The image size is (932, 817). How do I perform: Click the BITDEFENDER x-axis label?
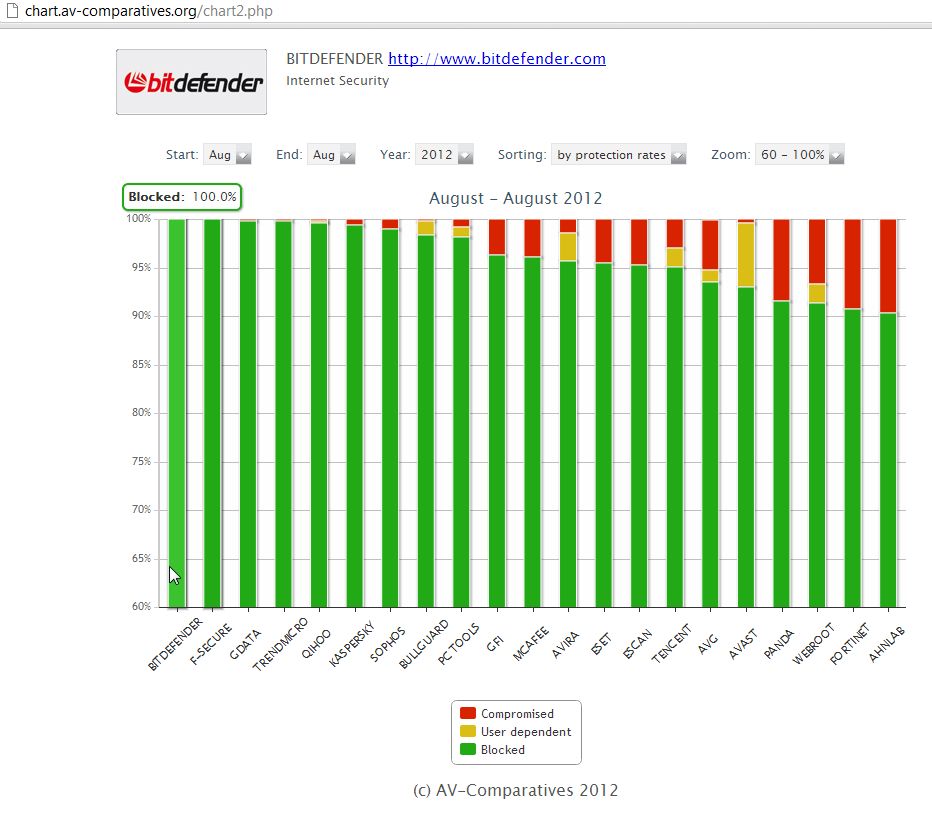pyautogui.click(x=175, y=645)
